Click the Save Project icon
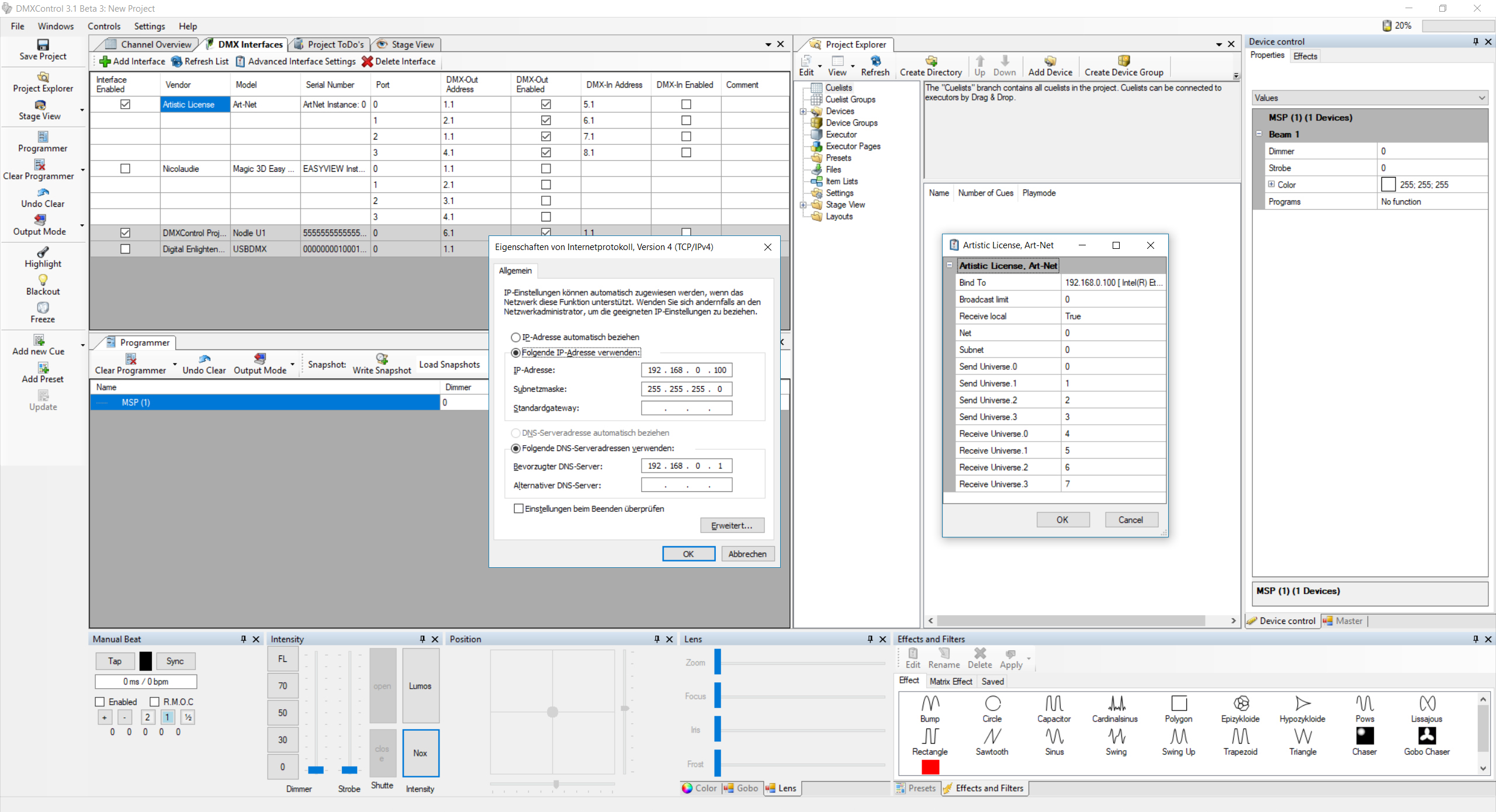The height and width of the screenshot is (812, 1496). (x=43, y=45)
